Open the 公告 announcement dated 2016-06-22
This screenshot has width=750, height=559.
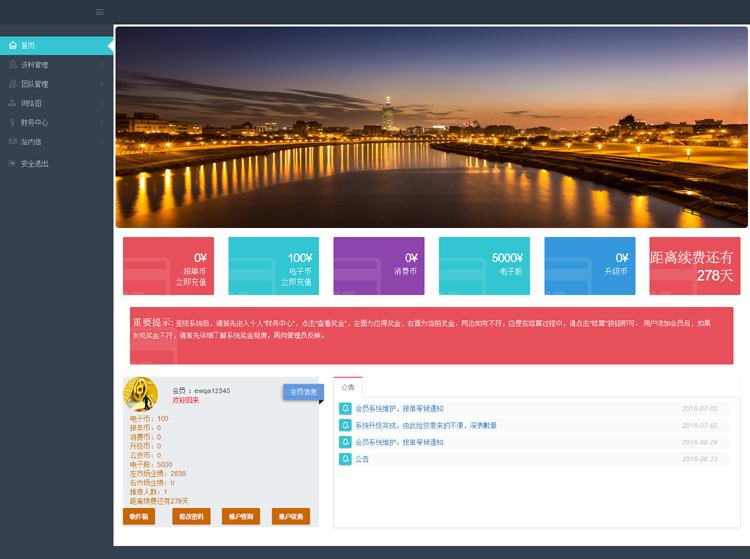[362, 459]
